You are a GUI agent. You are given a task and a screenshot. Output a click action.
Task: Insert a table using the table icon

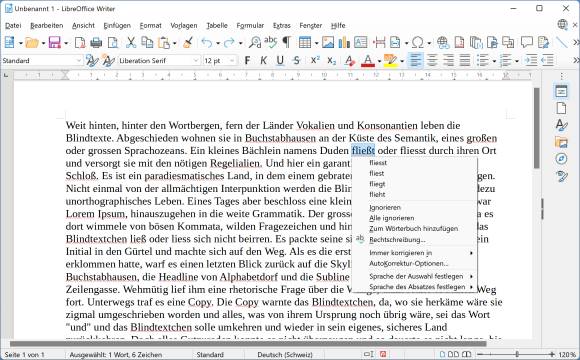click(x=305, y=43)
